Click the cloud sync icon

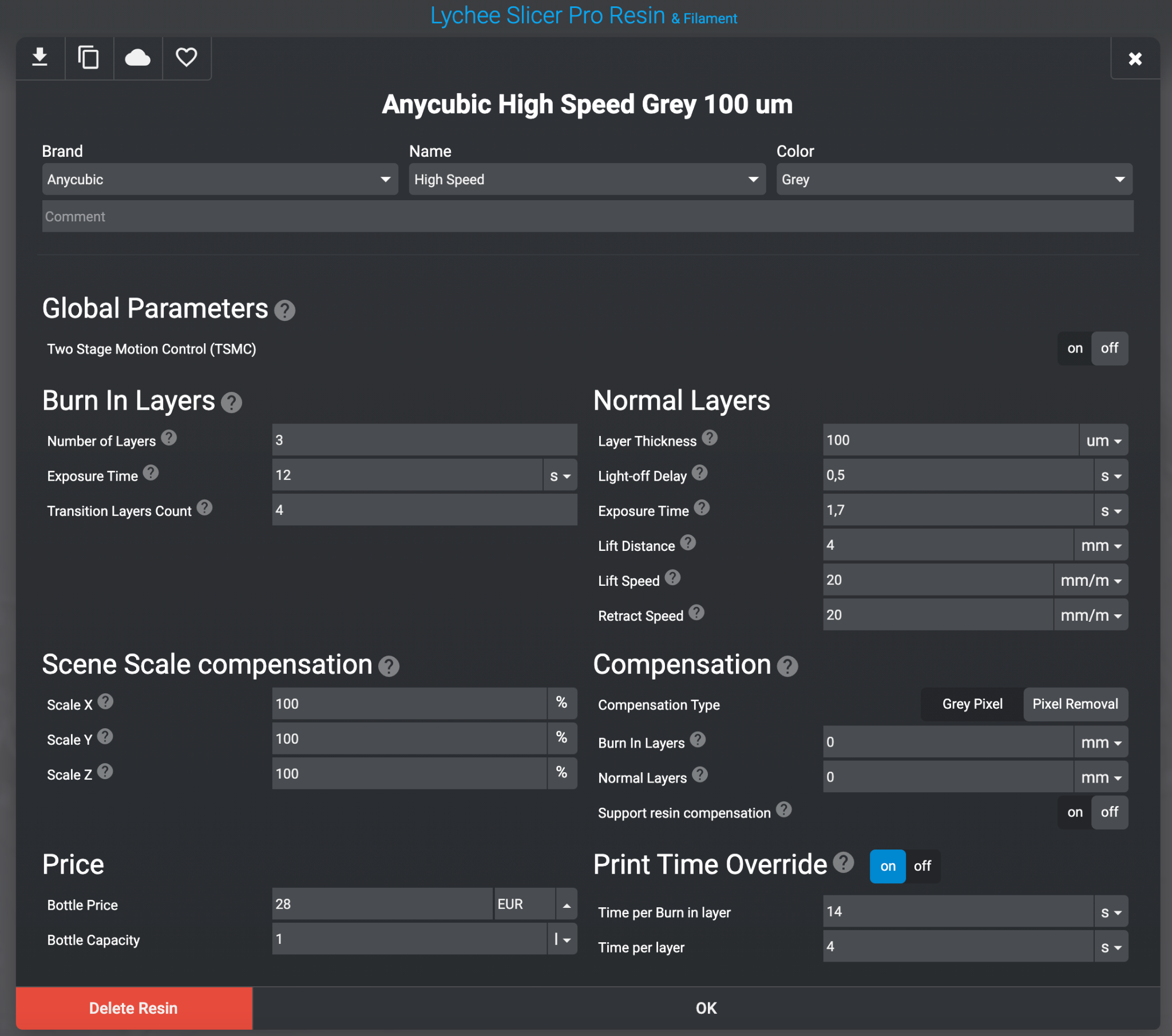coord(137,58)
